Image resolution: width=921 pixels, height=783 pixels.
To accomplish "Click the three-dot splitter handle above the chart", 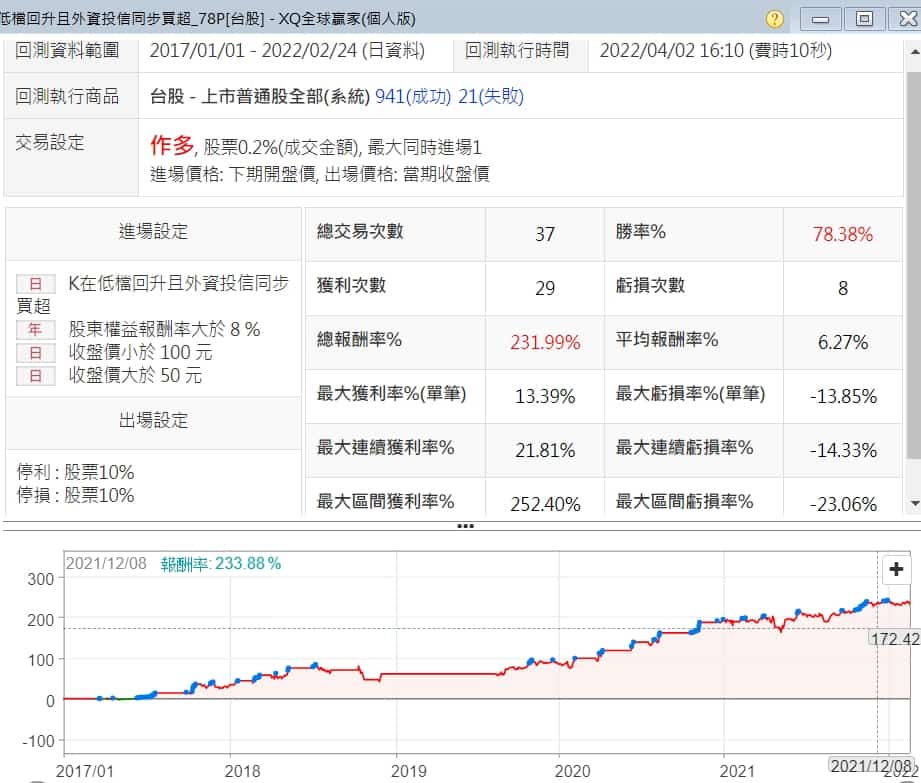I will (465, 526).
